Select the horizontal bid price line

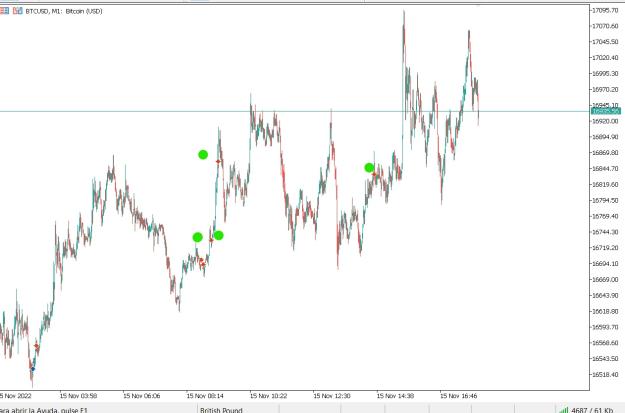click(295, 111)
